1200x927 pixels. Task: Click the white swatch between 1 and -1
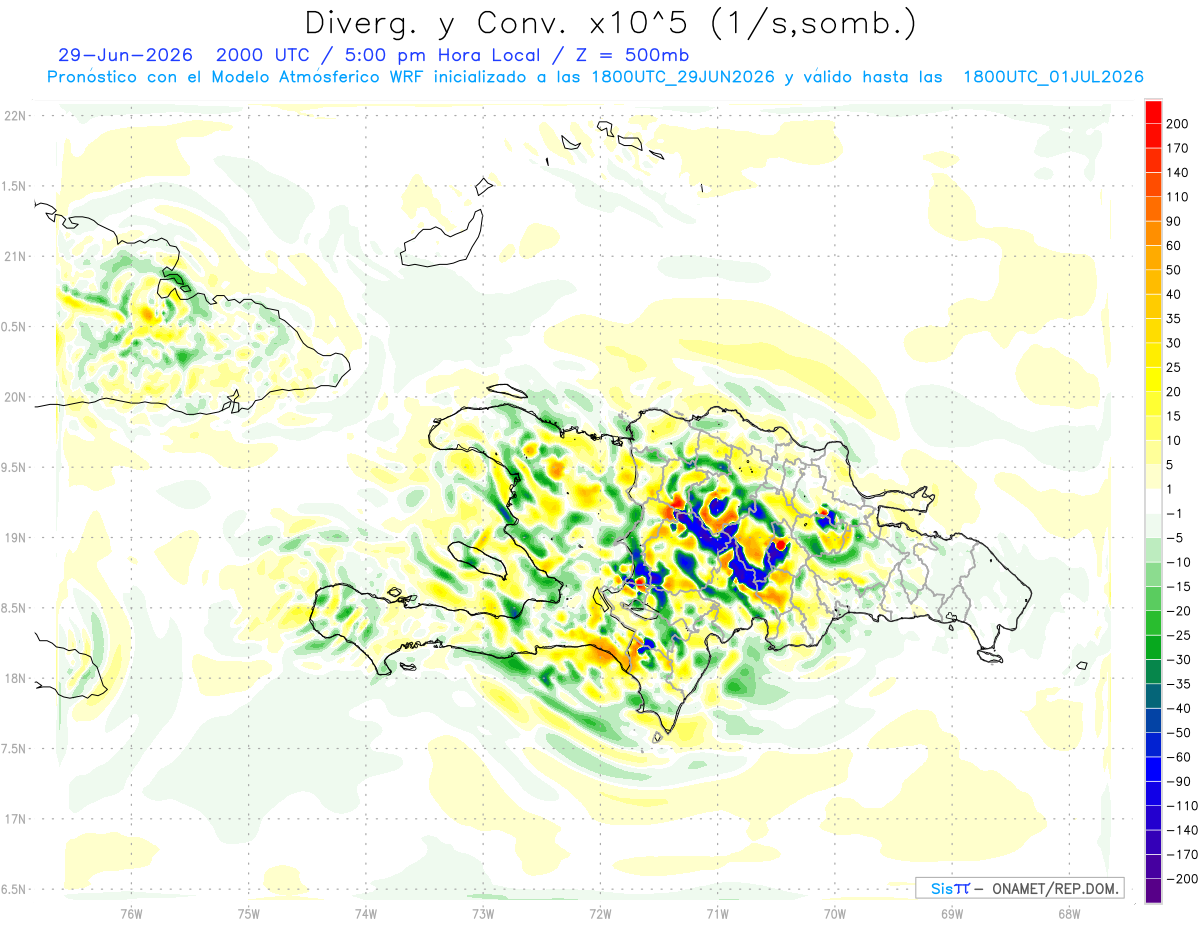[1153, 501]
